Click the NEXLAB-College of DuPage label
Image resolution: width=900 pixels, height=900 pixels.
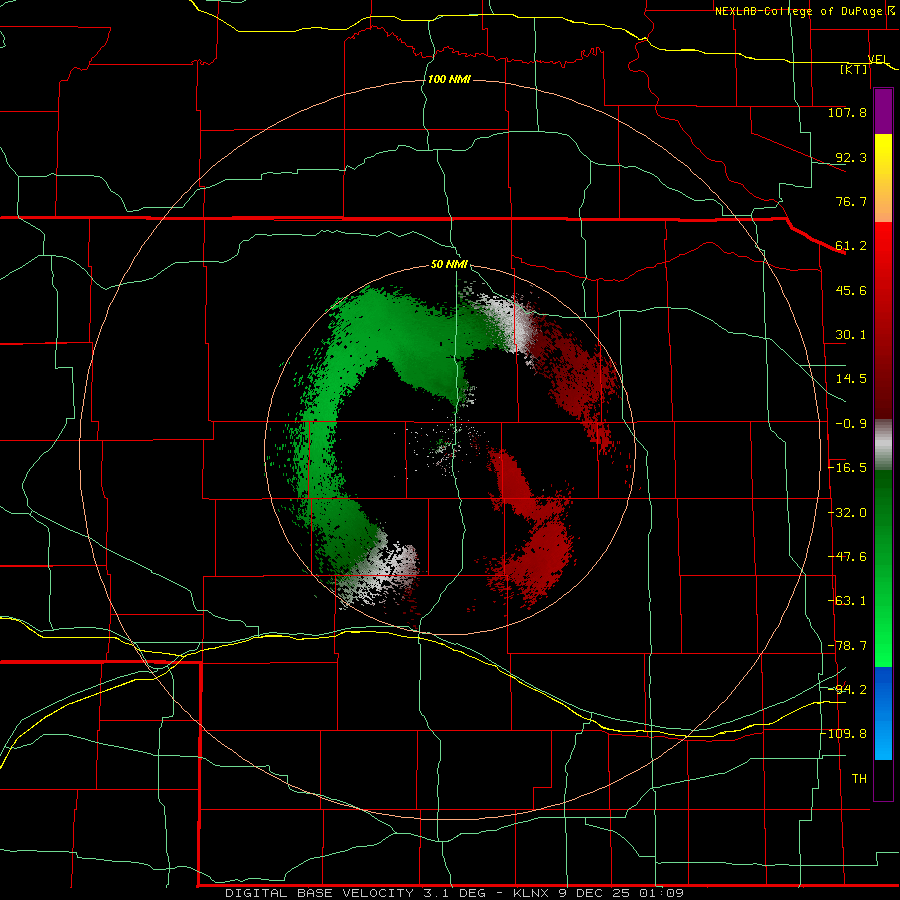point(798,11)
